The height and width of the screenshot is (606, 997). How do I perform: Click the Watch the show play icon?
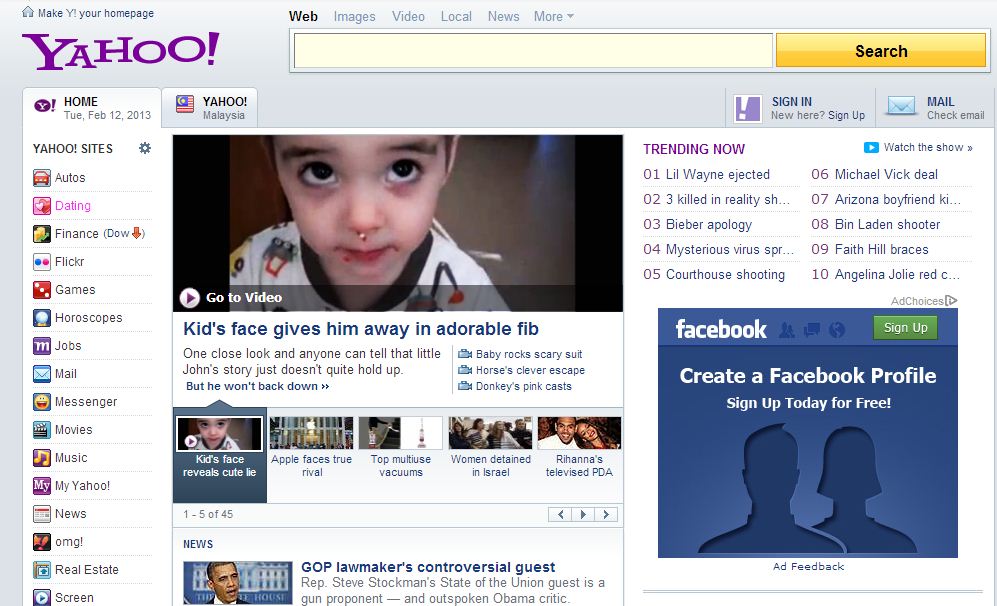click(870, 148)
